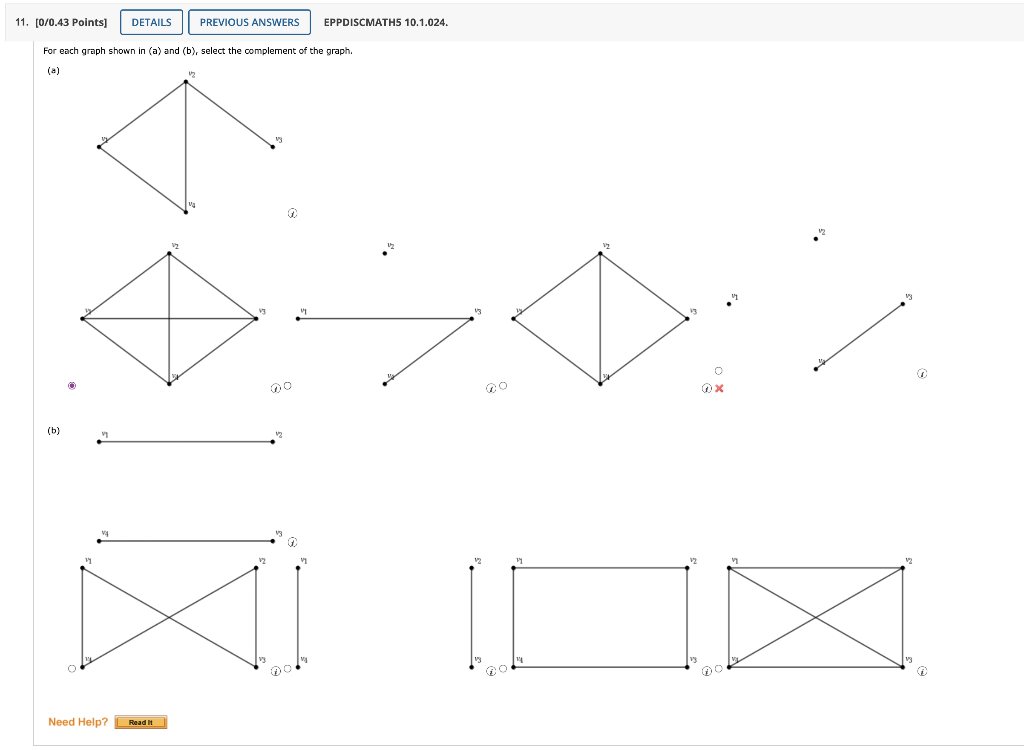Screen dimensions: 1024x750
Task: Open the info icon beside the rectangle graph option
Action: pyautogui.click(x=705, y=669)
